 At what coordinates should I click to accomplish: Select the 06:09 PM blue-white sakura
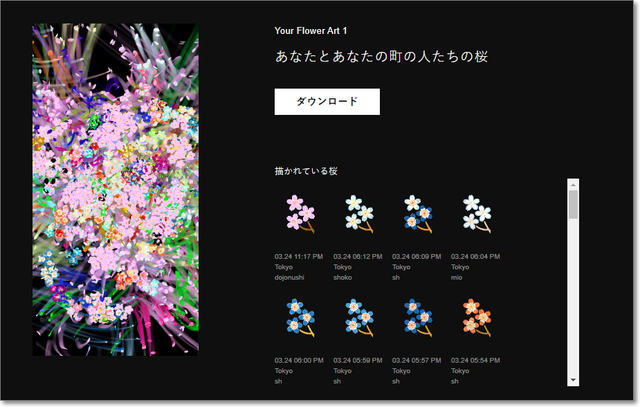[x=417, y=213]
